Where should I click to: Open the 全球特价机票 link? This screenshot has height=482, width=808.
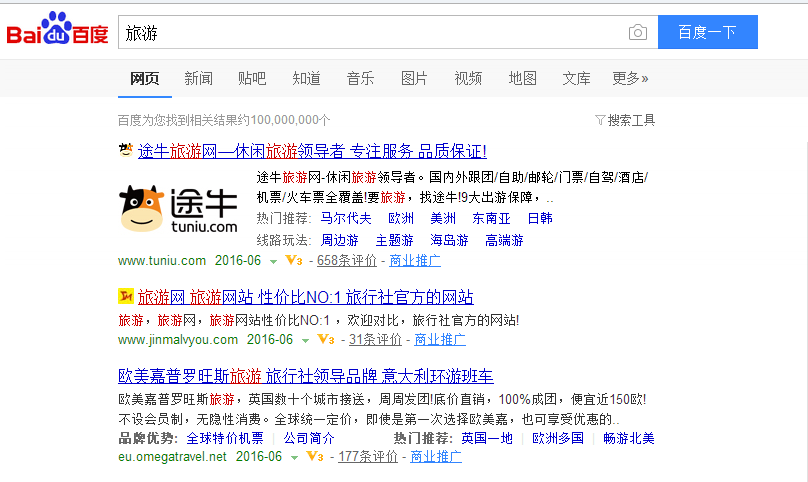pos(225,438)
